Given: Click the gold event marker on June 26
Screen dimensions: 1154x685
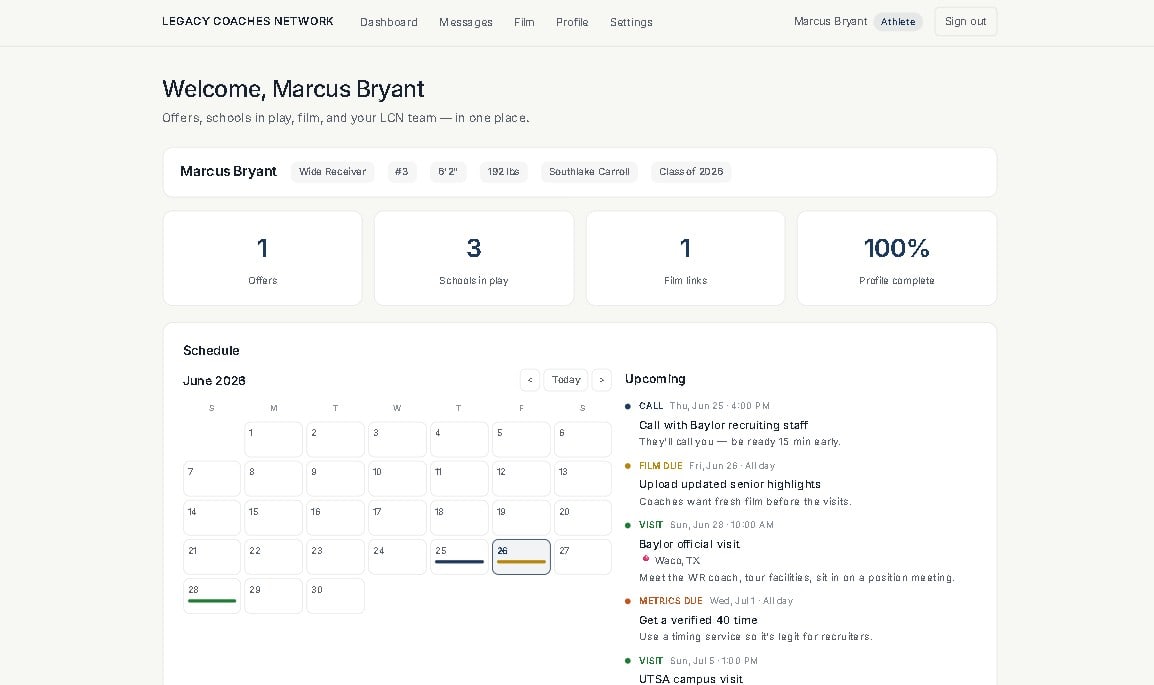Looking at the screenshot, I should (521, 562).
